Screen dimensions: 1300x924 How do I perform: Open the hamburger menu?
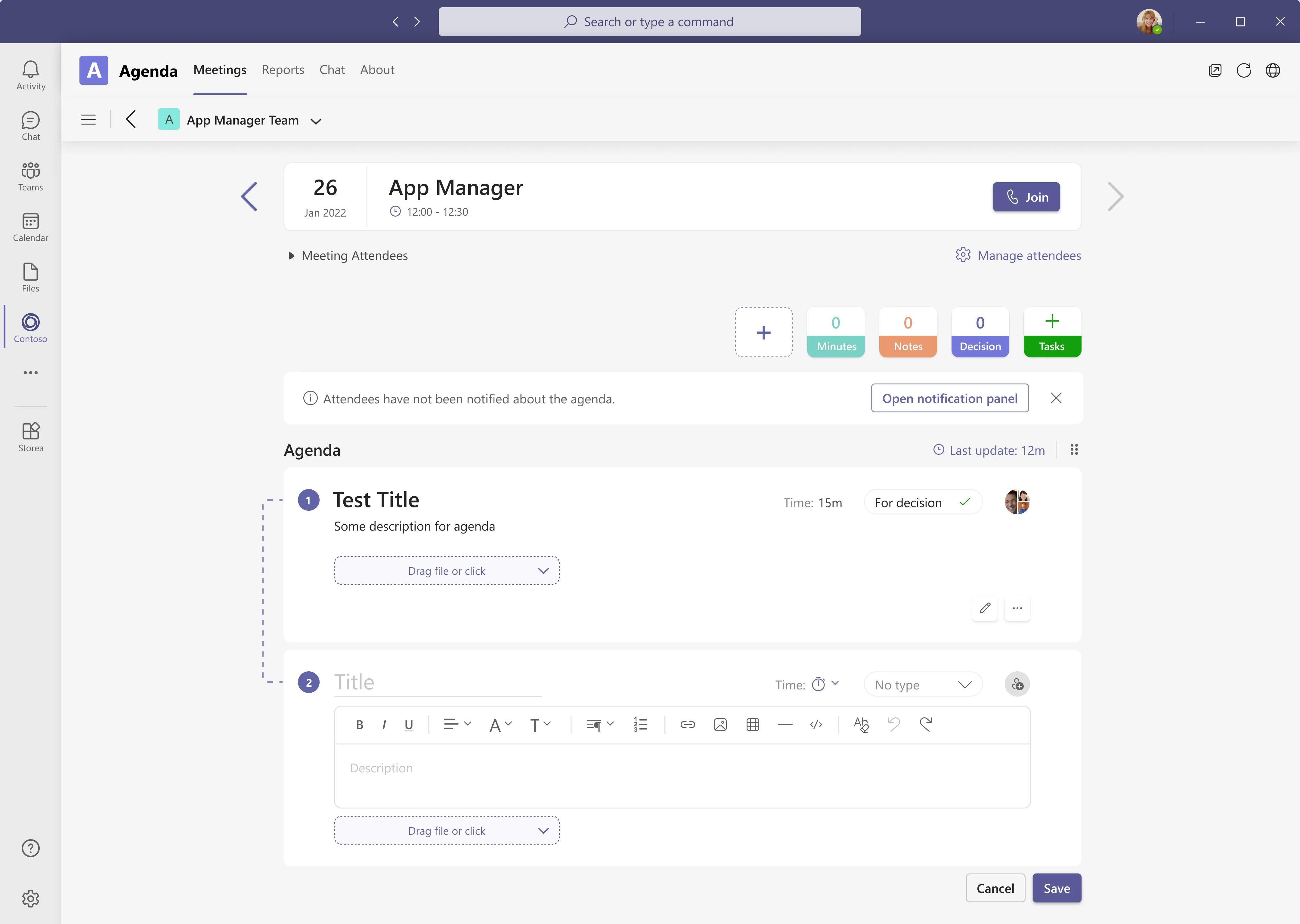tap(88, 120)
